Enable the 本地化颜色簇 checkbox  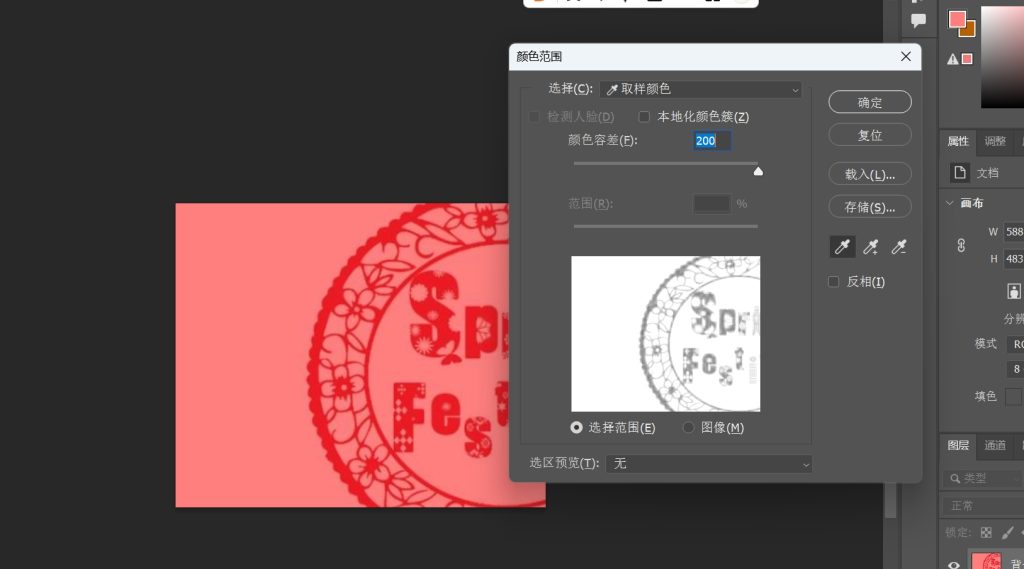[x=645, y=117]
